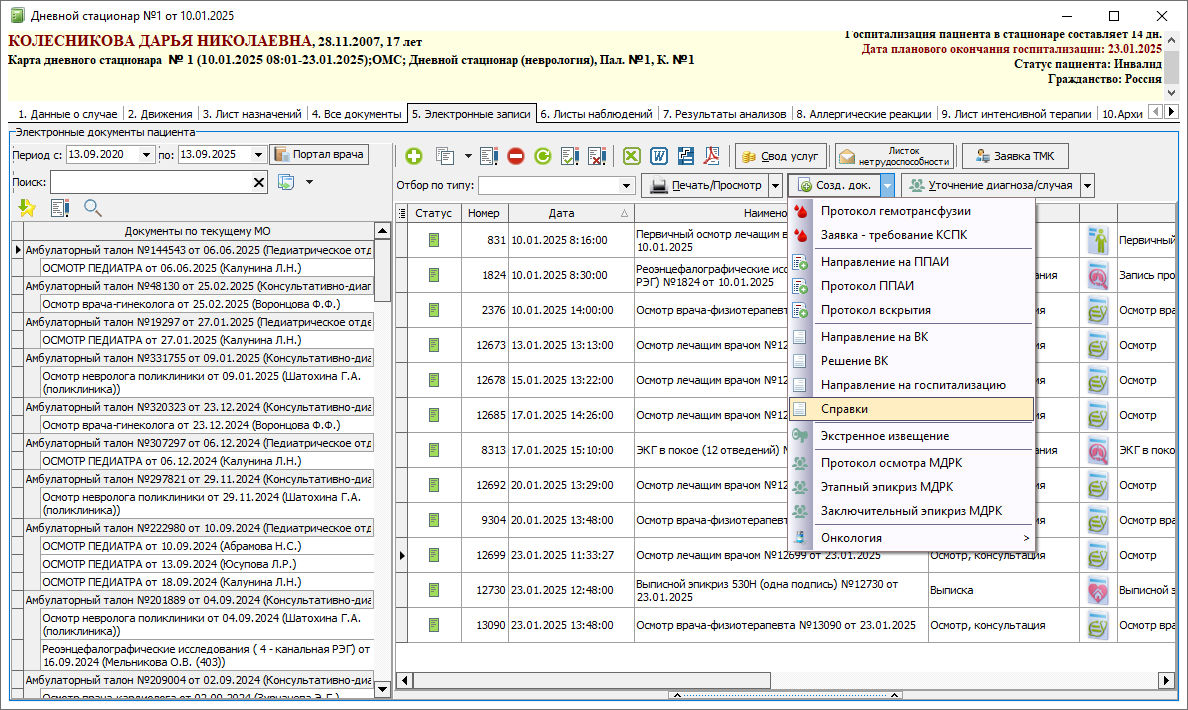This screenshot has width=1188, height=710.
Task: Select ОСМОТР ПЕДИАТРА от 10.09.2024 (Абрамова Н.С.)
Action: [x=207, y=546]
